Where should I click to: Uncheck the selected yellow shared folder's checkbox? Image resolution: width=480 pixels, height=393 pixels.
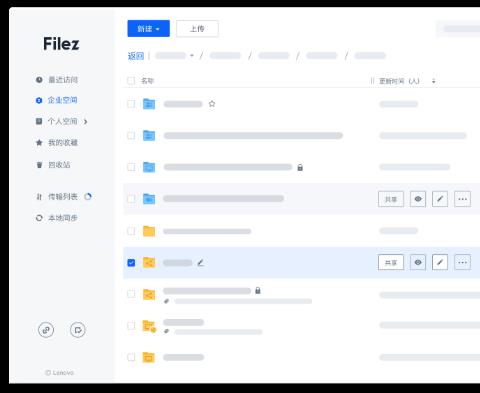(x=131, y=263)
